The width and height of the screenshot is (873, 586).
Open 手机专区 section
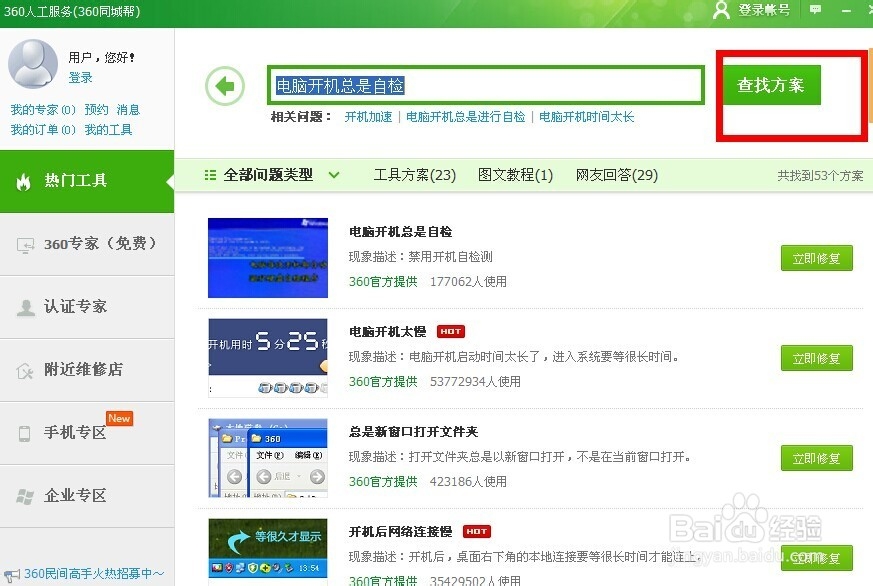click(x=87, y=433)
